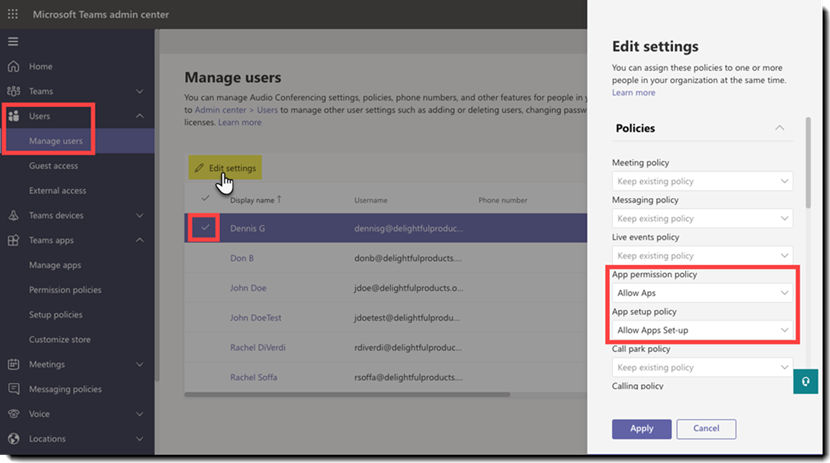The height and width of the screenshot is (463, 830).
Task: Click the horizontal scrollbar under user table
Action: [x=347, y=394]
